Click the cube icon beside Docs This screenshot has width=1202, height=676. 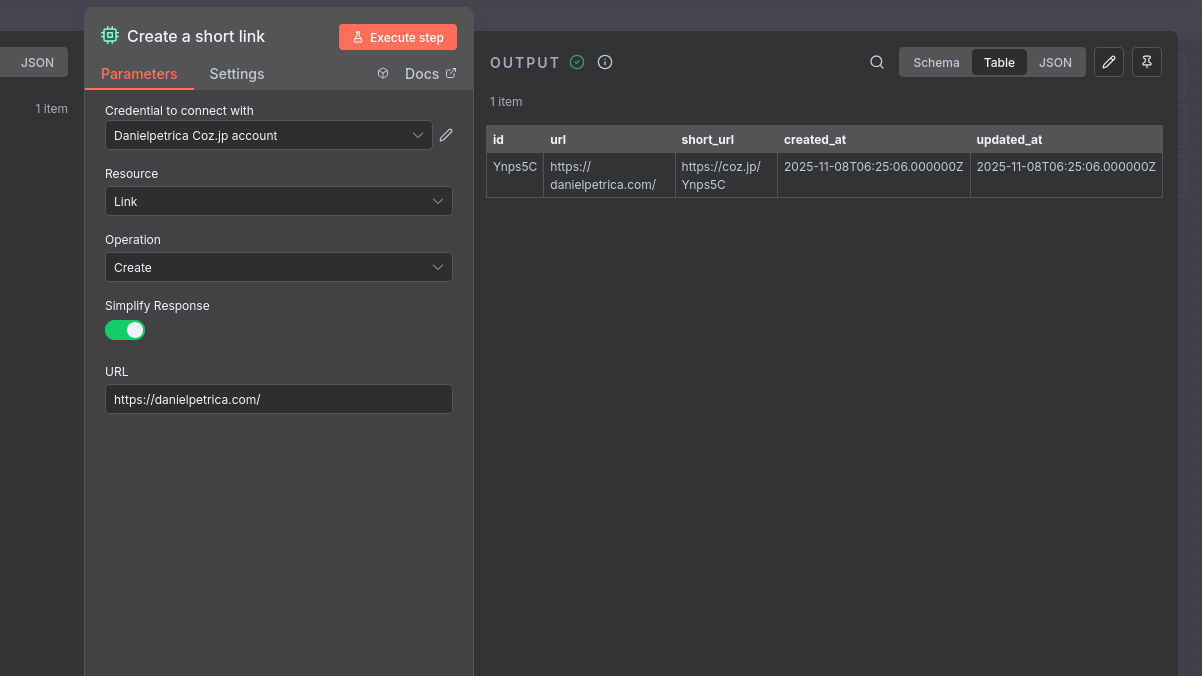coord(383,74)
